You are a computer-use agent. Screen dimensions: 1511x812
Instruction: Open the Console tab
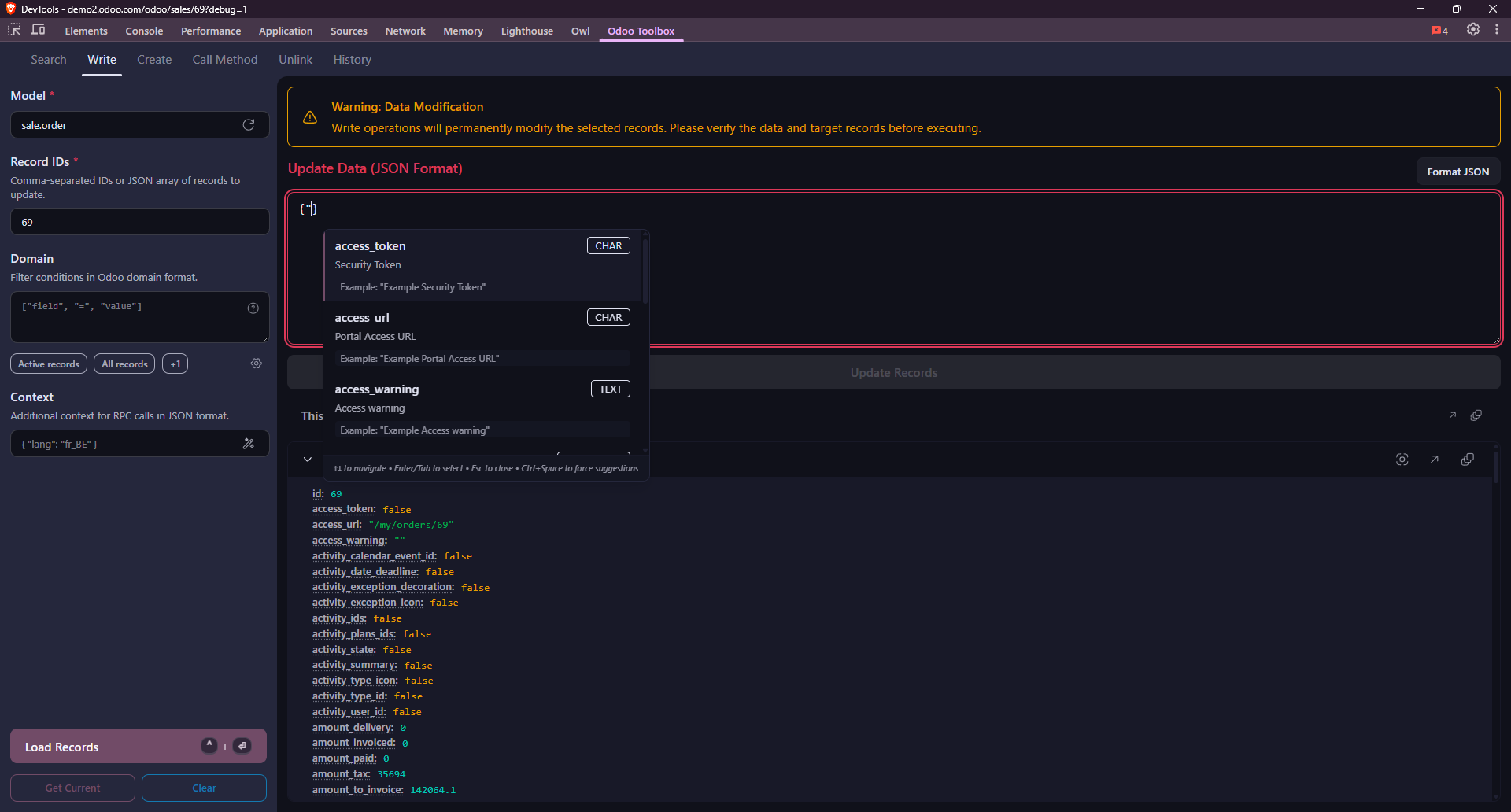tap(144, 31)
